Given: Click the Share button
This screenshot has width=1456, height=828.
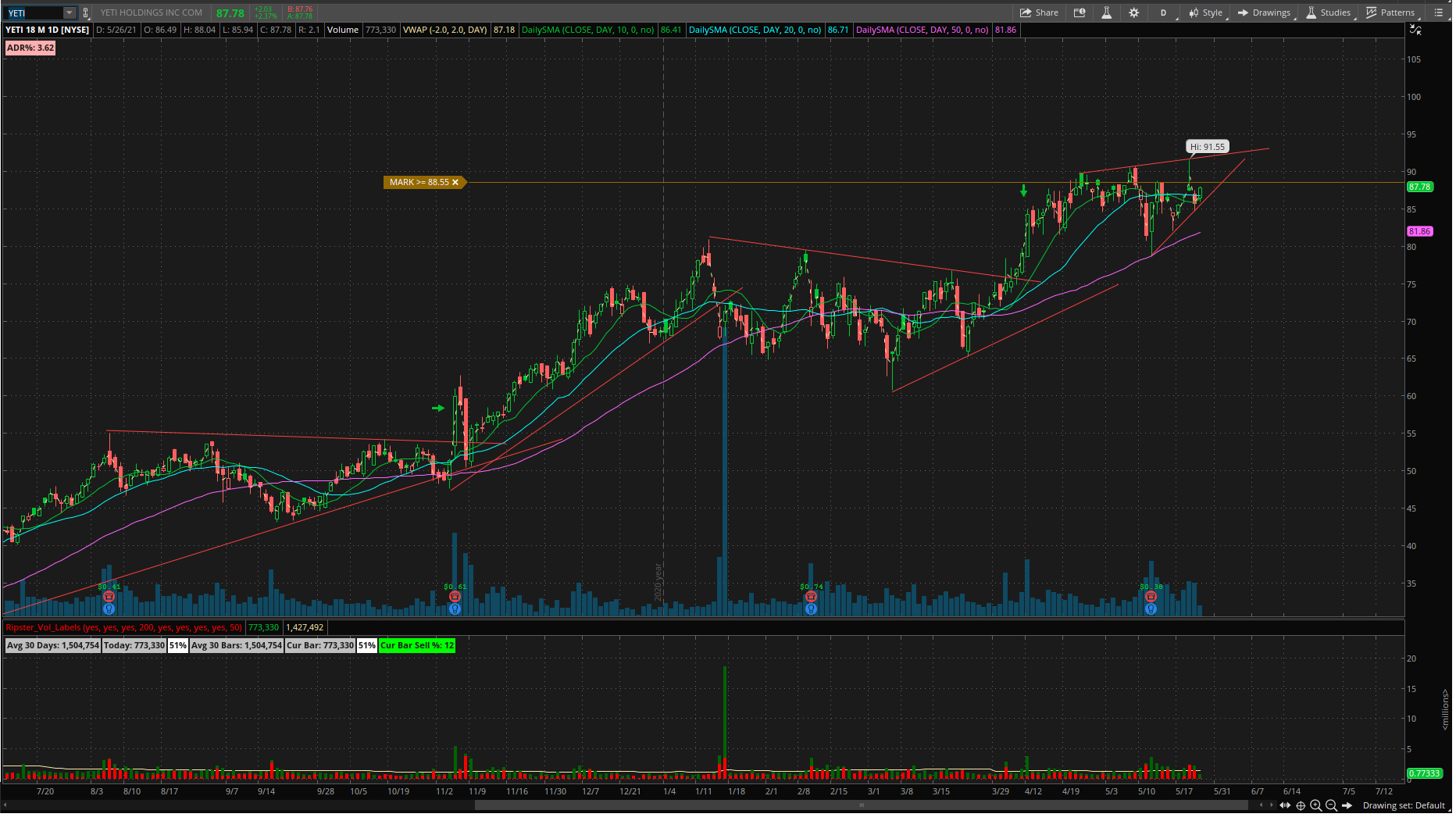Looking at the screenshot, I should pos(1039,12).
